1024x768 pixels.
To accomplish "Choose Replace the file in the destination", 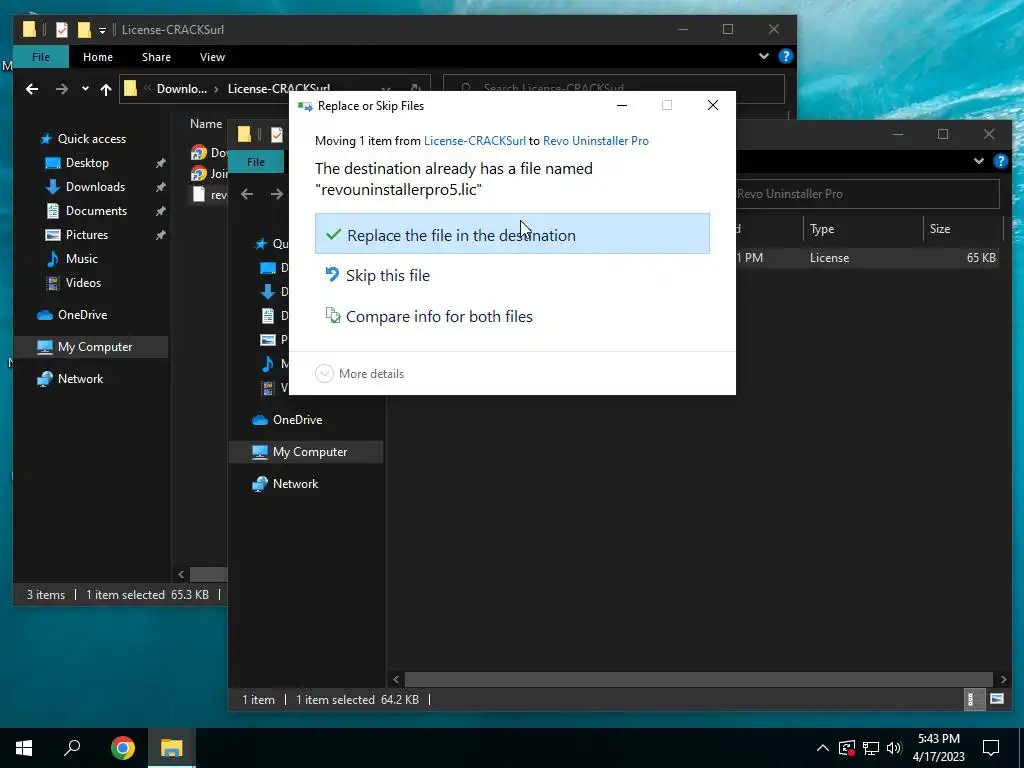I will coord(512,234).
